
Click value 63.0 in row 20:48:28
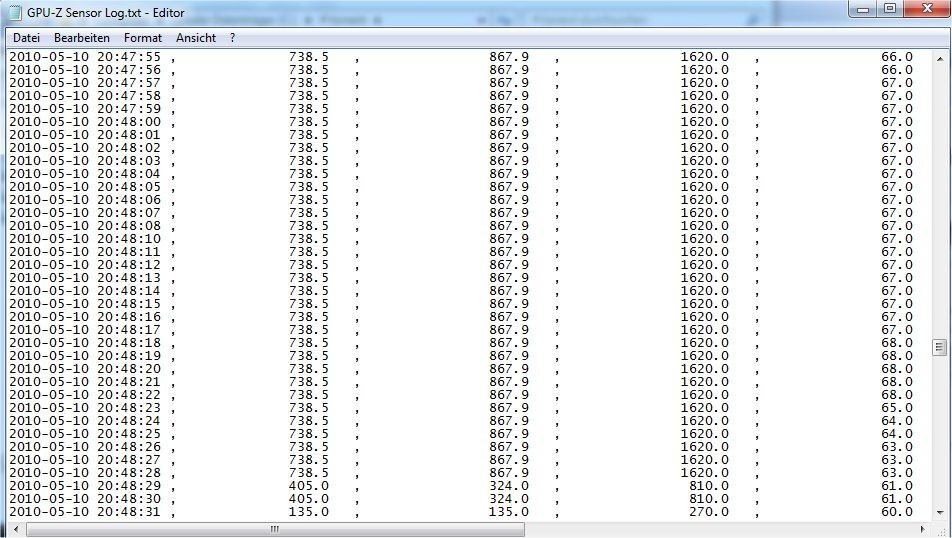click(897, 473)
